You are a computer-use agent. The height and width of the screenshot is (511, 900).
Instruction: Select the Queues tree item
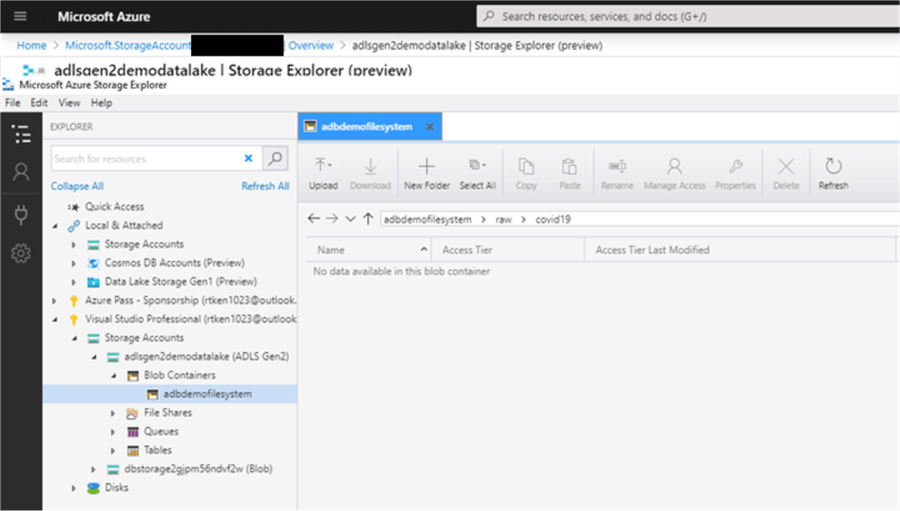[161, 432]
